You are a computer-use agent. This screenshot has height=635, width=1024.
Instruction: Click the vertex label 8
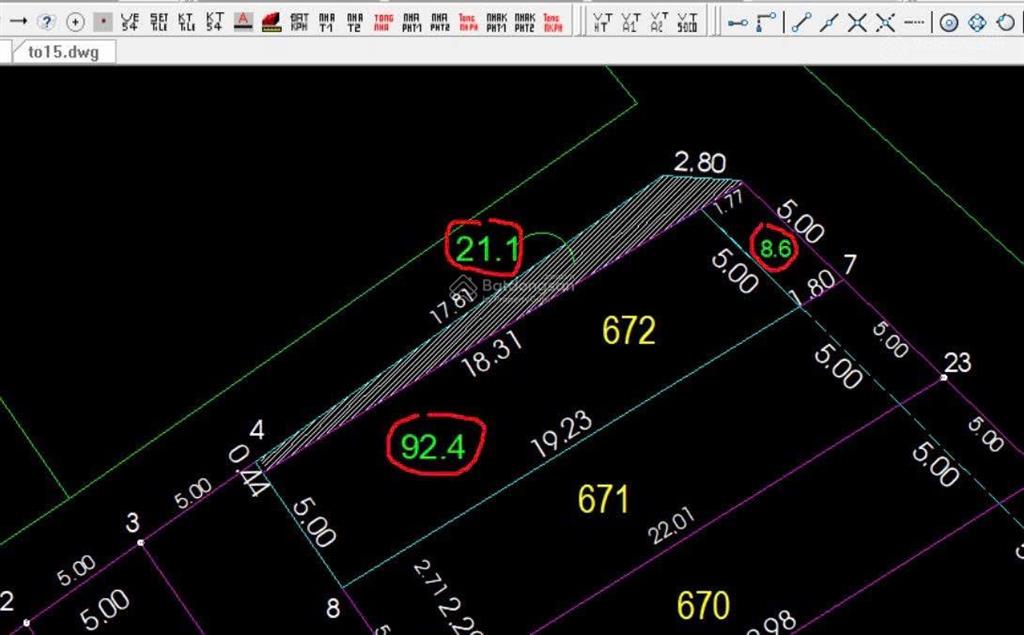[333, 608]
